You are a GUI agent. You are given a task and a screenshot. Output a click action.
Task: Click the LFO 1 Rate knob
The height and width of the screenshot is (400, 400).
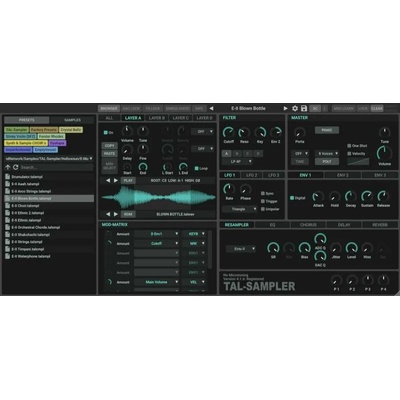(x=229, y=189)
